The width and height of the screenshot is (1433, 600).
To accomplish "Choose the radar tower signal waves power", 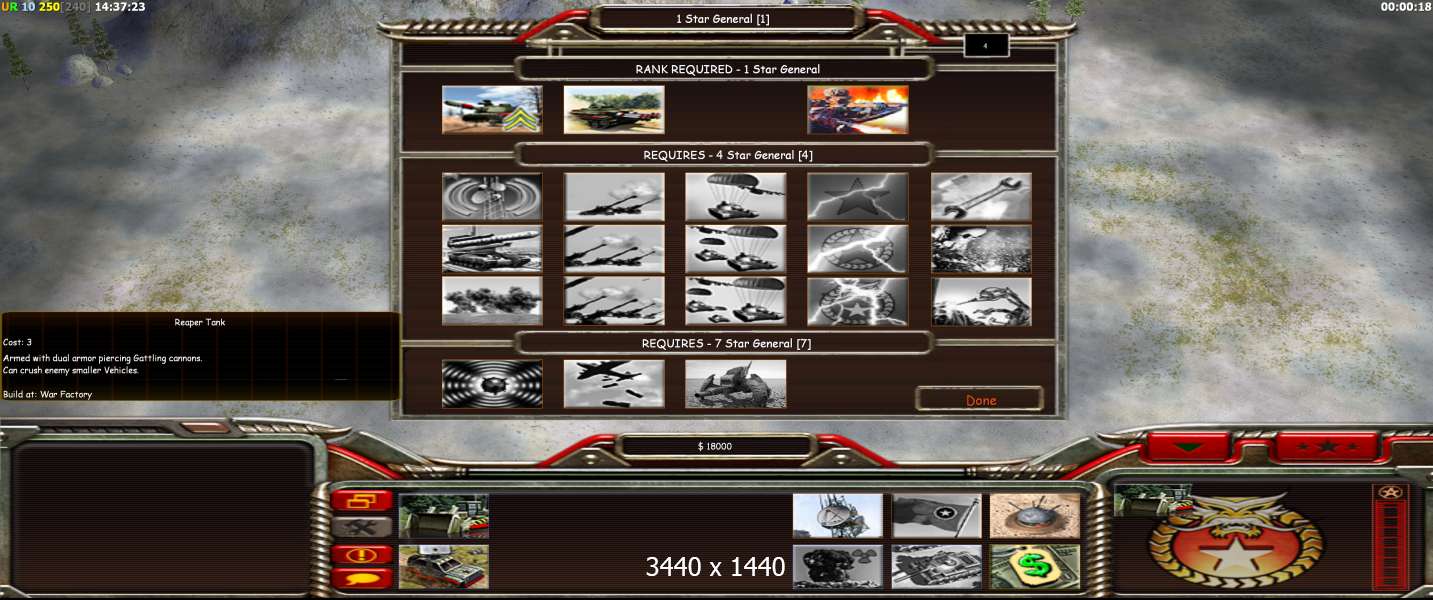I will pos(492,197).
